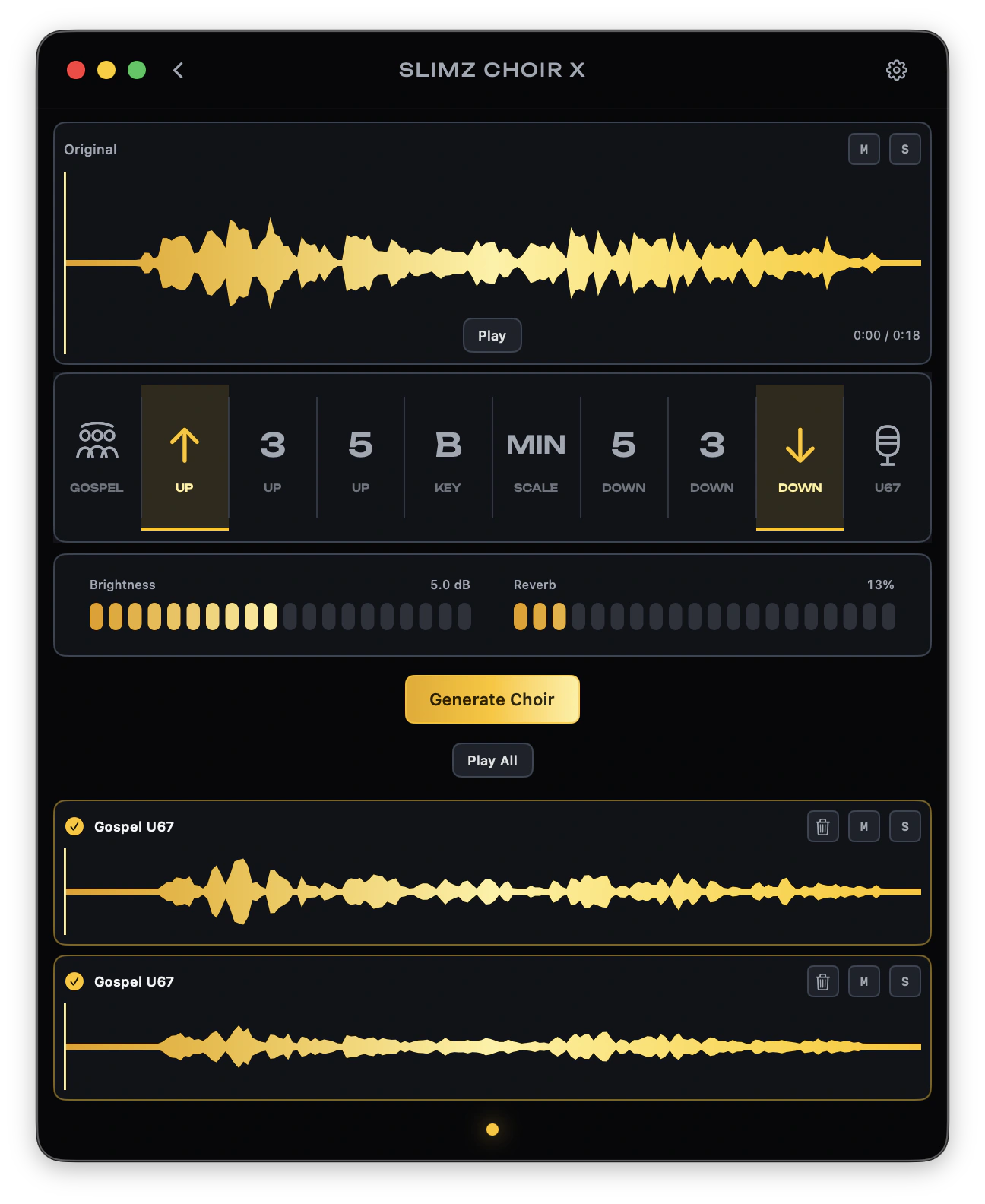Open settings with the gear icon
Viewport: 985px width, 1204px height.
click(x=896, y=70)
